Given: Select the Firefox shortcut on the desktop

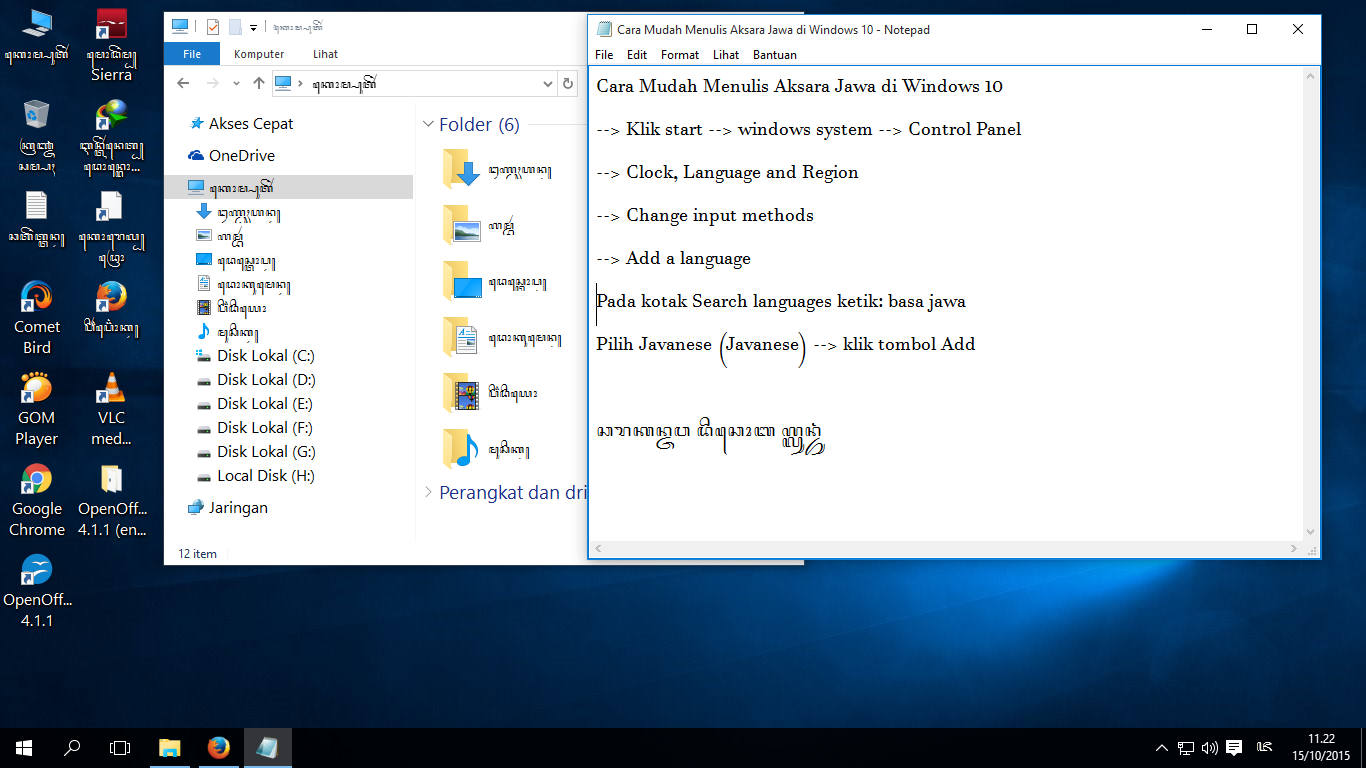Looking at the screenshot, I should pyautogui.click(x=111, y=308).
